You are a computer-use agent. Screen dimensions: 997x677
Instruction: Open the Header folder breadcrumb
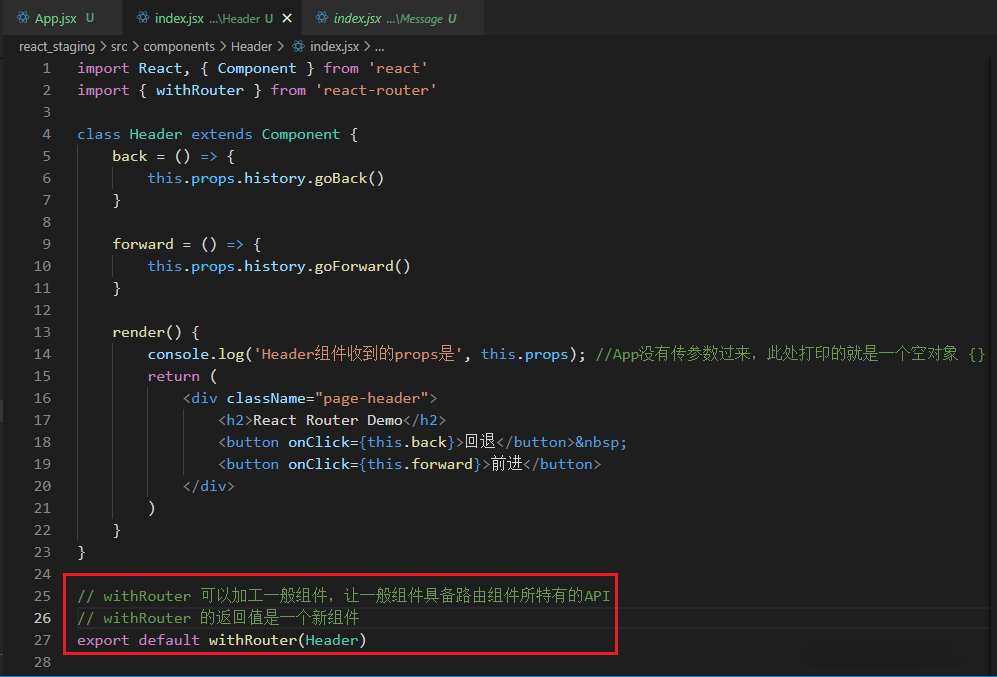(251, 46)
